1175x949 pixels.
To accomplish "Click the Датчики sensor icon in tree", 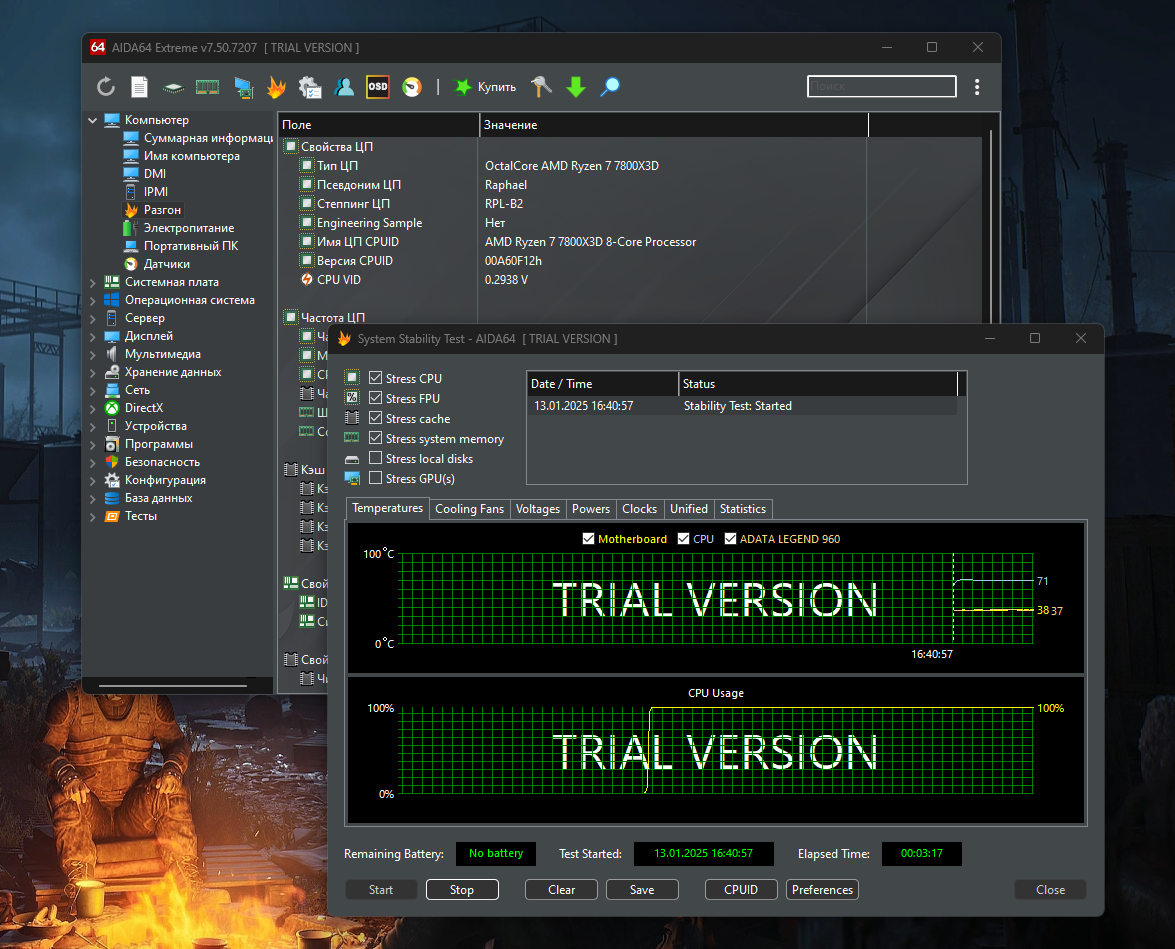I will click(131, 264).
